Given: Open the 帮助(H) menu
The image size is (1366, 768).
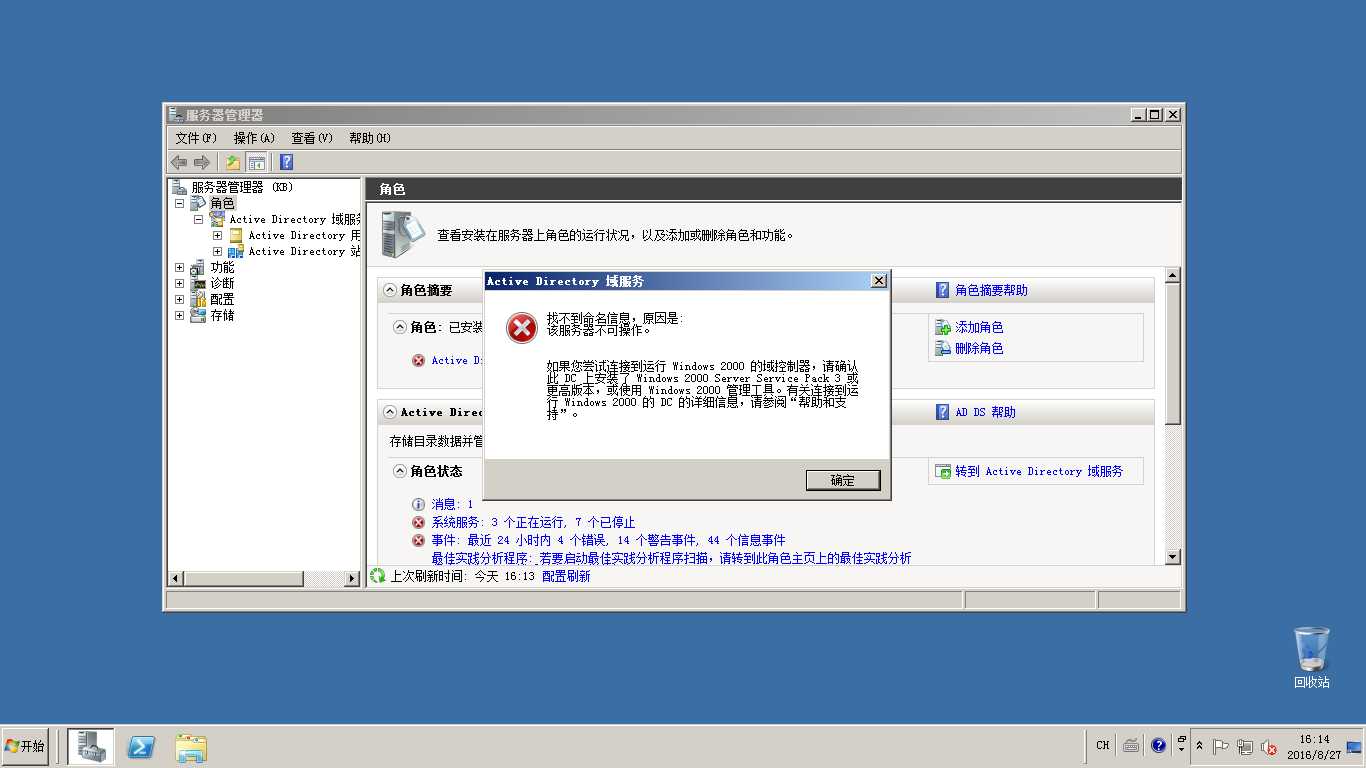Looking at the screenshot, I should [370, 138].
